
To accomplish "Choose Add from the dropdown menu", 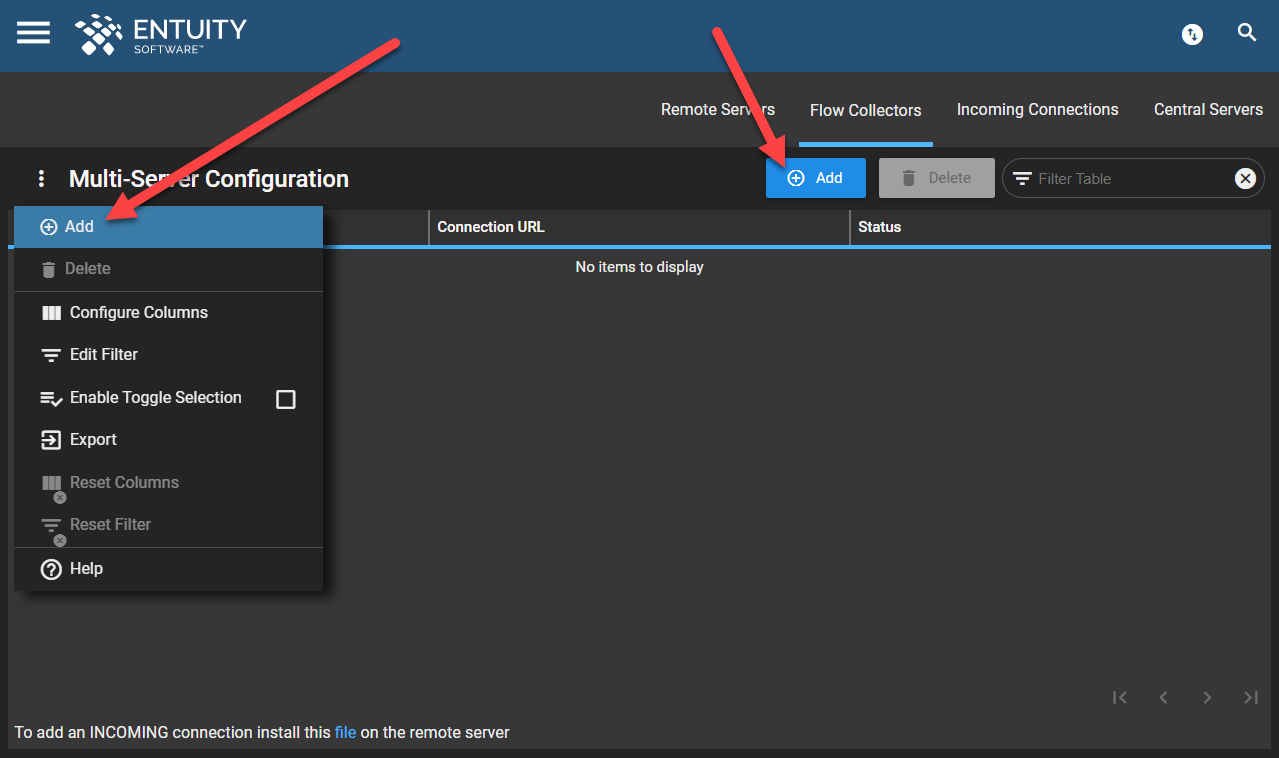I will click(168, 227).
